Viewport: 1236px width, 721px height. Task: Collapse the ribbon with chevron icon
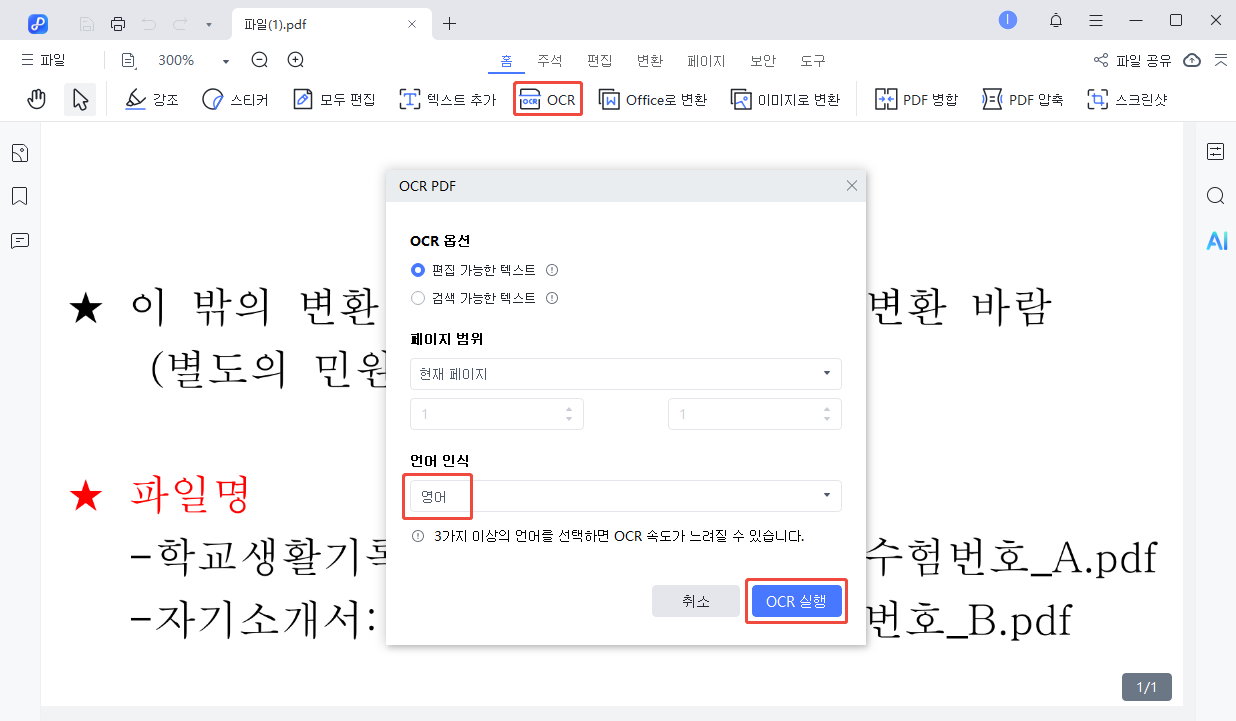pyautogui.click(x=1220, y=60)
